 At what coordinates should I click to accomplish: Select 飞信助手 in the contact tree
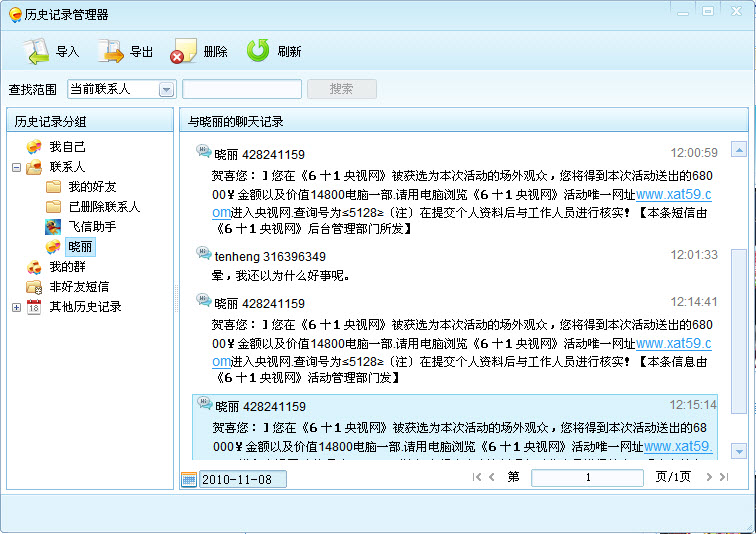click(x=91, y=227)
